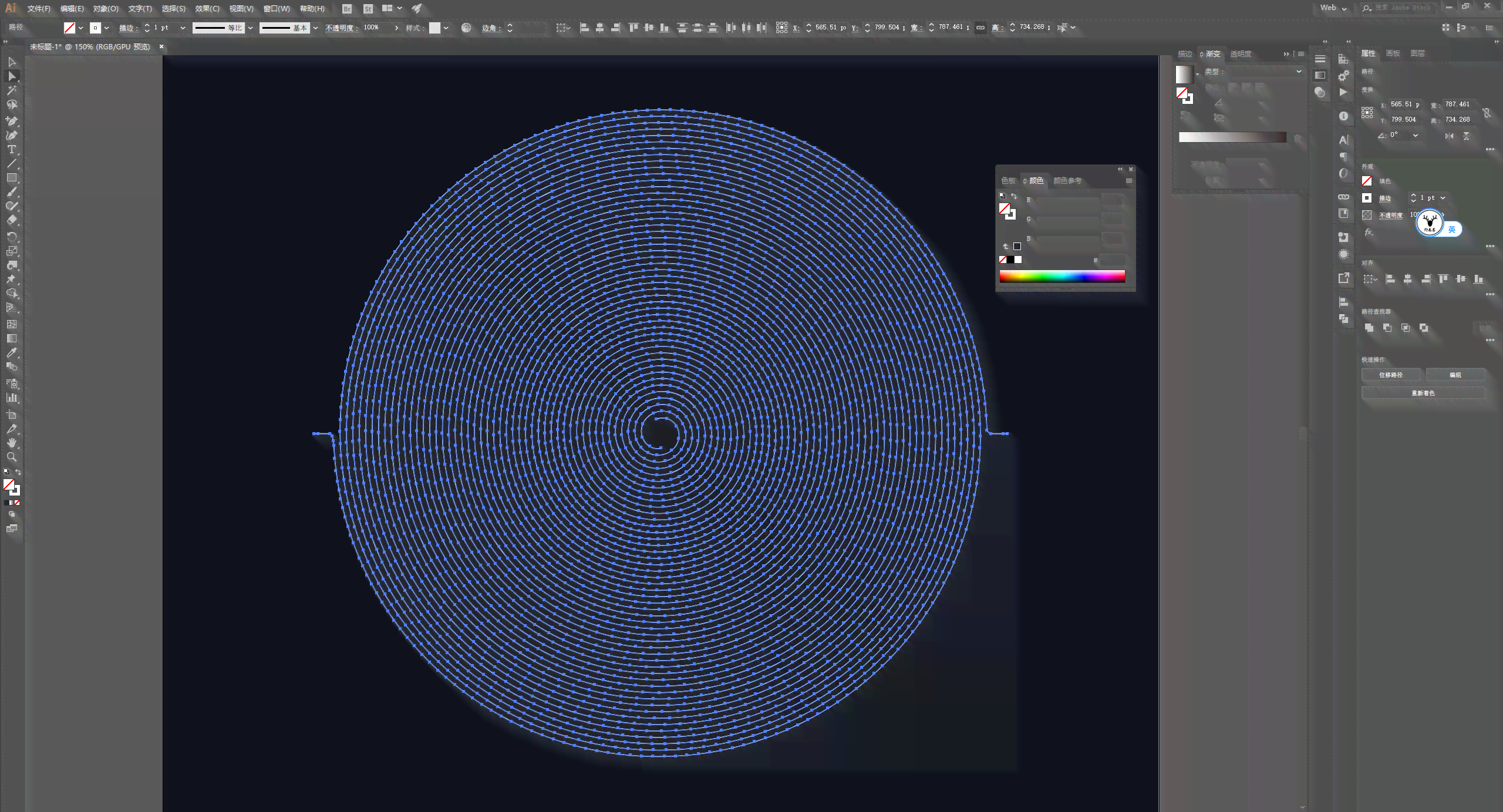Open the fill color dropdown in the control bar
Image resolution: width=1503 pixels, height=812 pixels.
pos(80,28)
